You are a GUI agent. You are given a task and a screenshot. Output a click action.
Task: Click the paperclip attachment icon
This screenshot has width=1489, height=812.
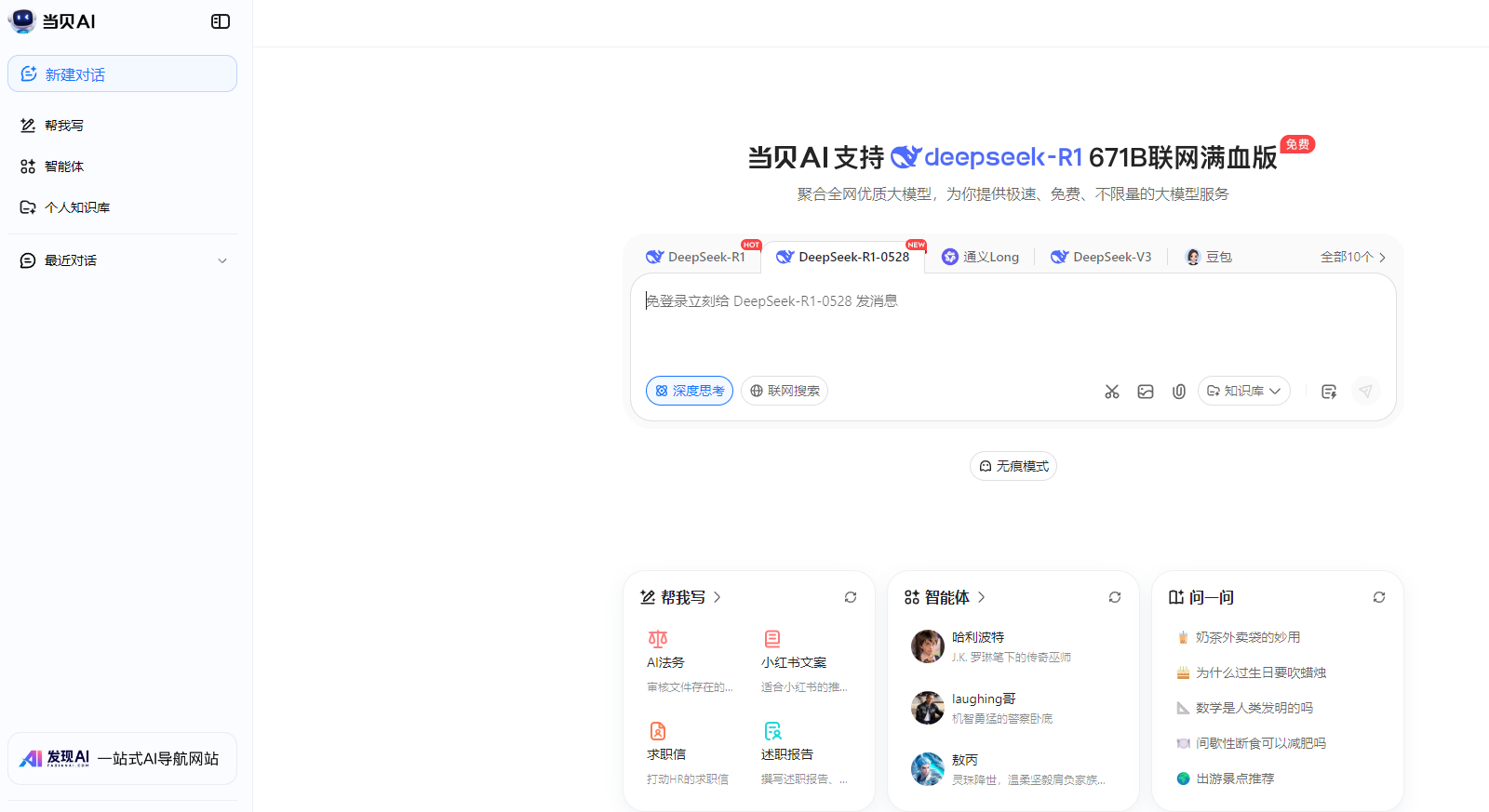(x=1179, y=392)
